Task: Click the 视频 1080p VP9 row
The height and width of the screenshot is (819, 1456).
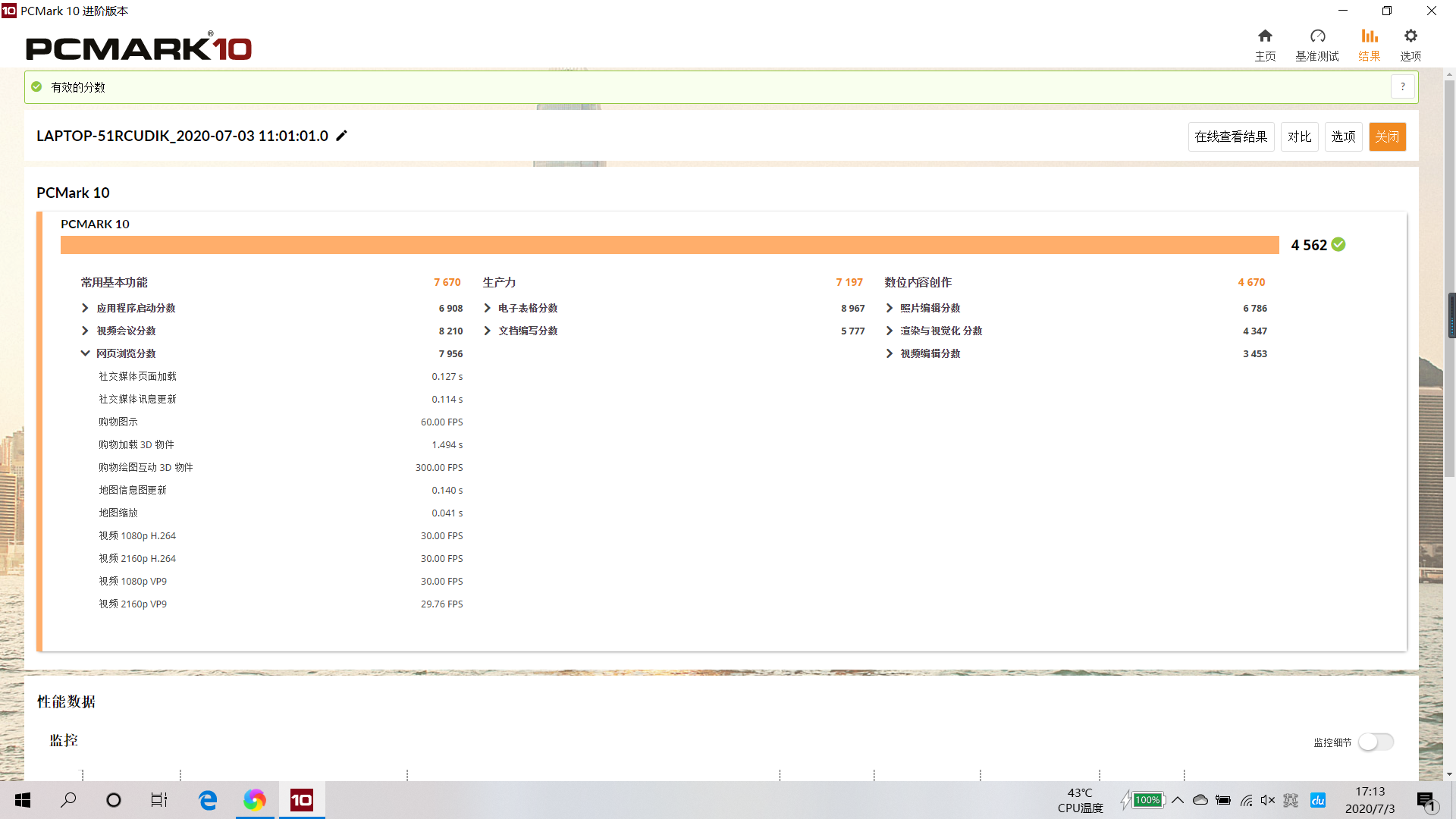Action: (281, 581)
